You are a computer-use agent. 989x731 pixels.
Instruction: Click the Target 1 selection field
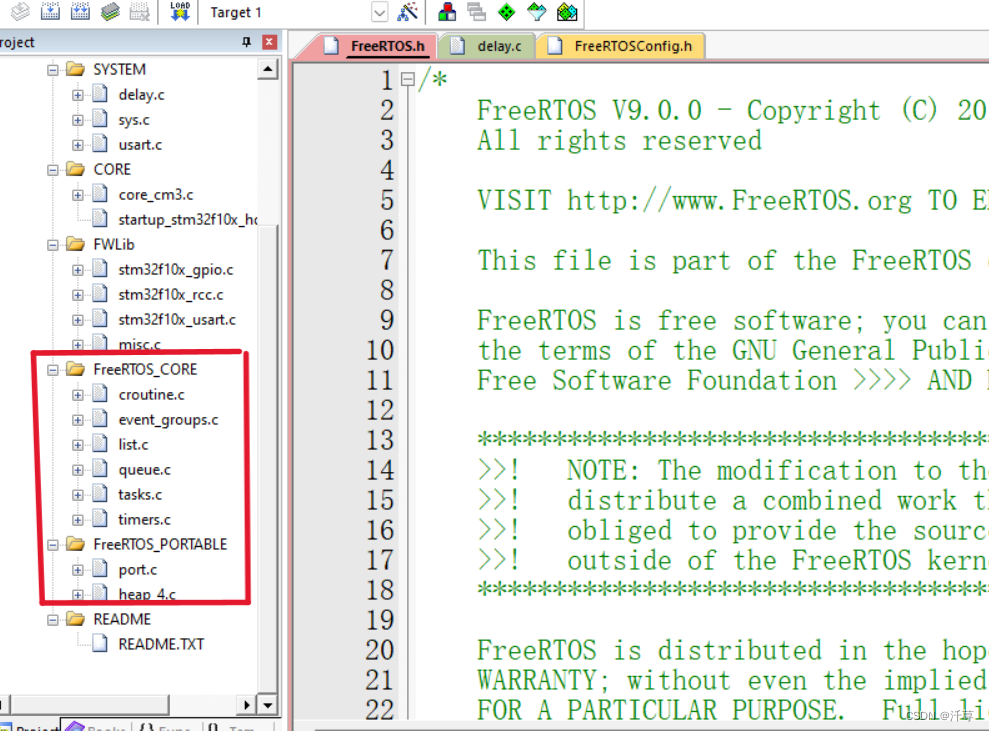pyautogui.click(x=296, y=12)
